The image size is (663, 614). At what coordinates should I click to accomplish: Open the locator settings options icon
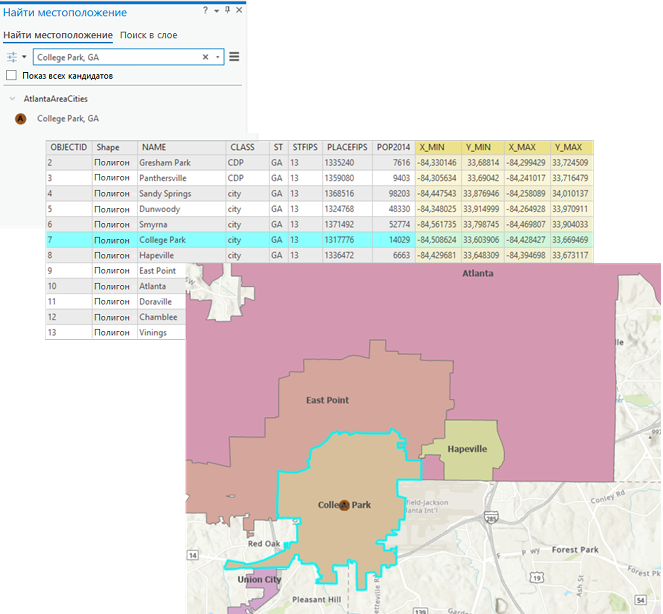12,57
